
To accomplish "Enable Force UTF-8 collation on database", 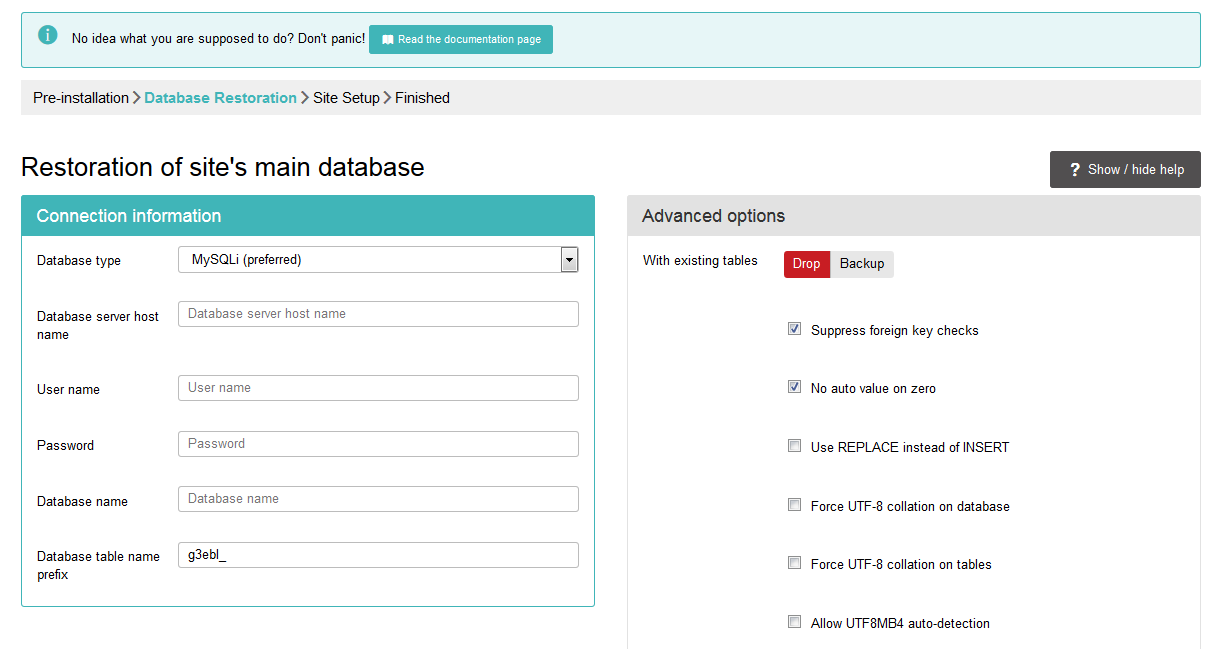I will click(x=794, y=505).
